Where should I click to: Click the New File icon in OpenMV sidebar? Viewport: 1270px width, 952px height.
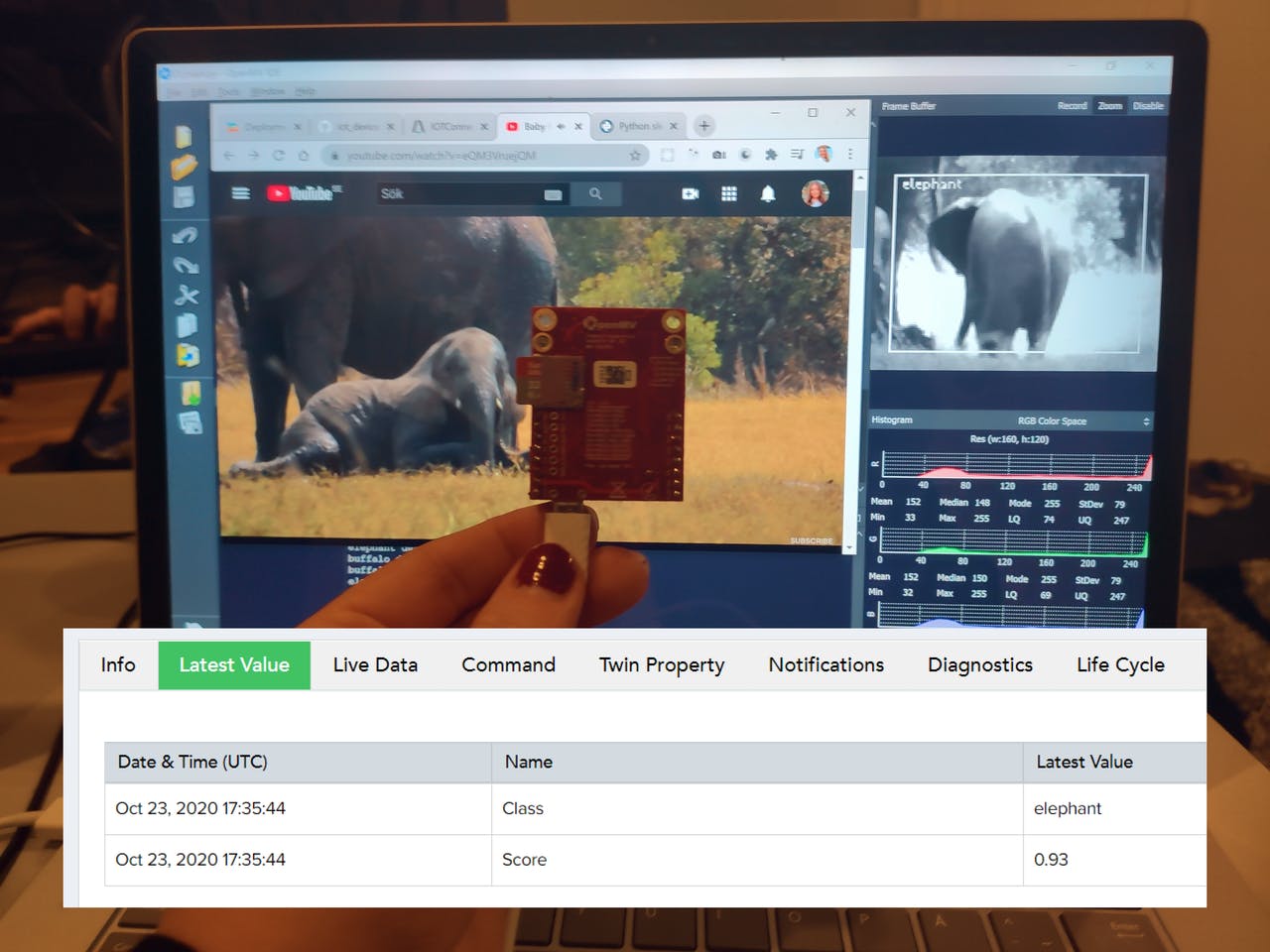pos(184,136)
